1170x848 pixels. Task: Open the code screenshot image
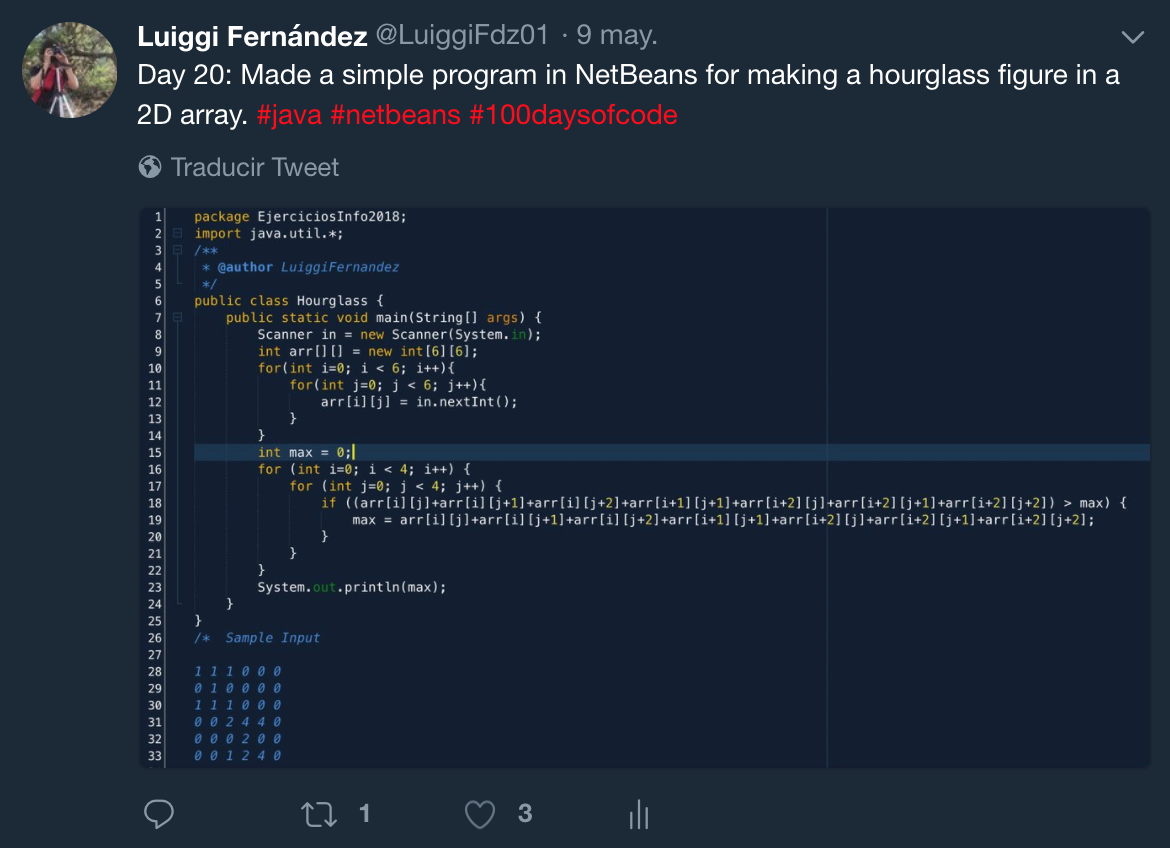(645, 487)
